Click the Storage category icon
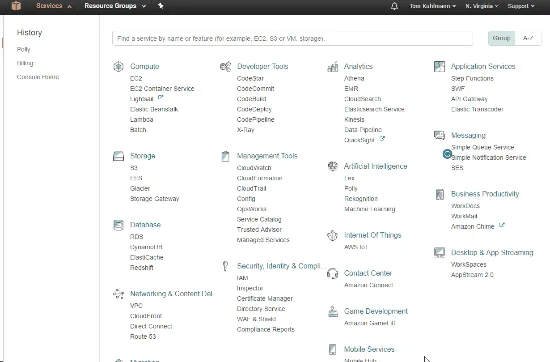The image size is (550, 362). [x=119, y=156]
